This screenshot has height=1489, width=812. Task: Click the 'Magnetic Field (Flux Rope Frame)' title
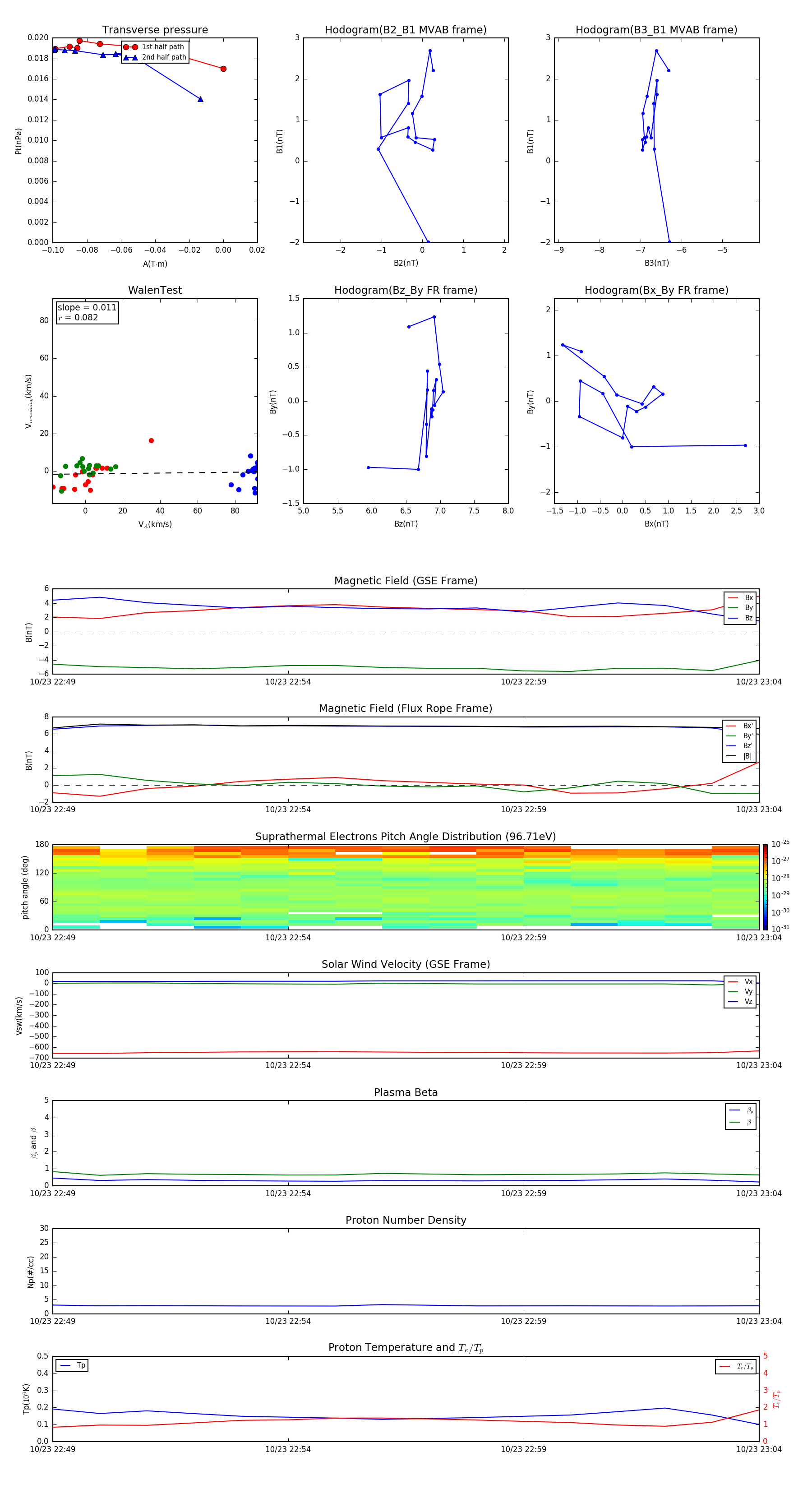click(406, 709)
